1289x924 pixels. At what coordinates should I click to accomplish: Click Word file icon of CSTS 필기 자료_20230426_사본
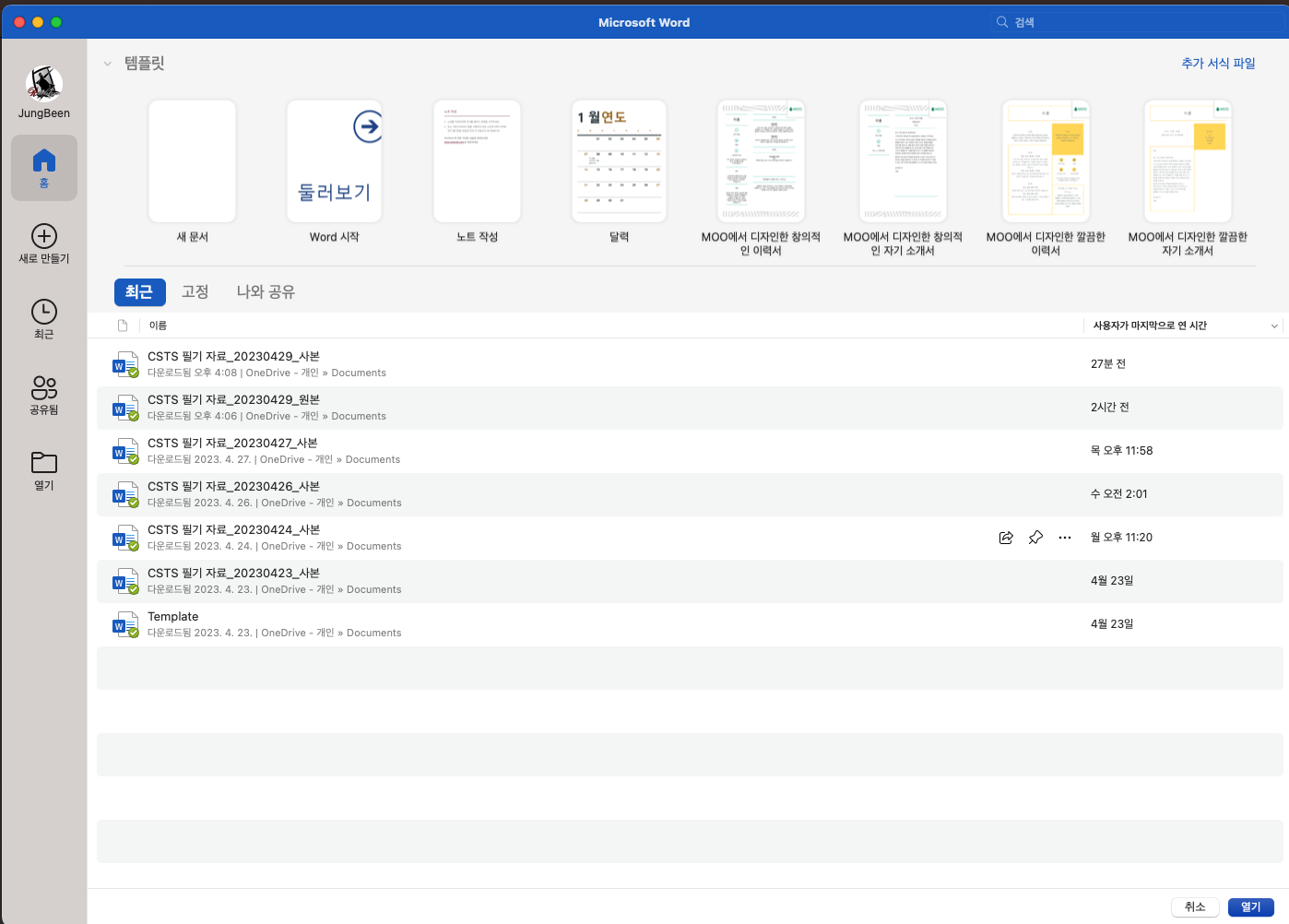(x=125, y=495)
